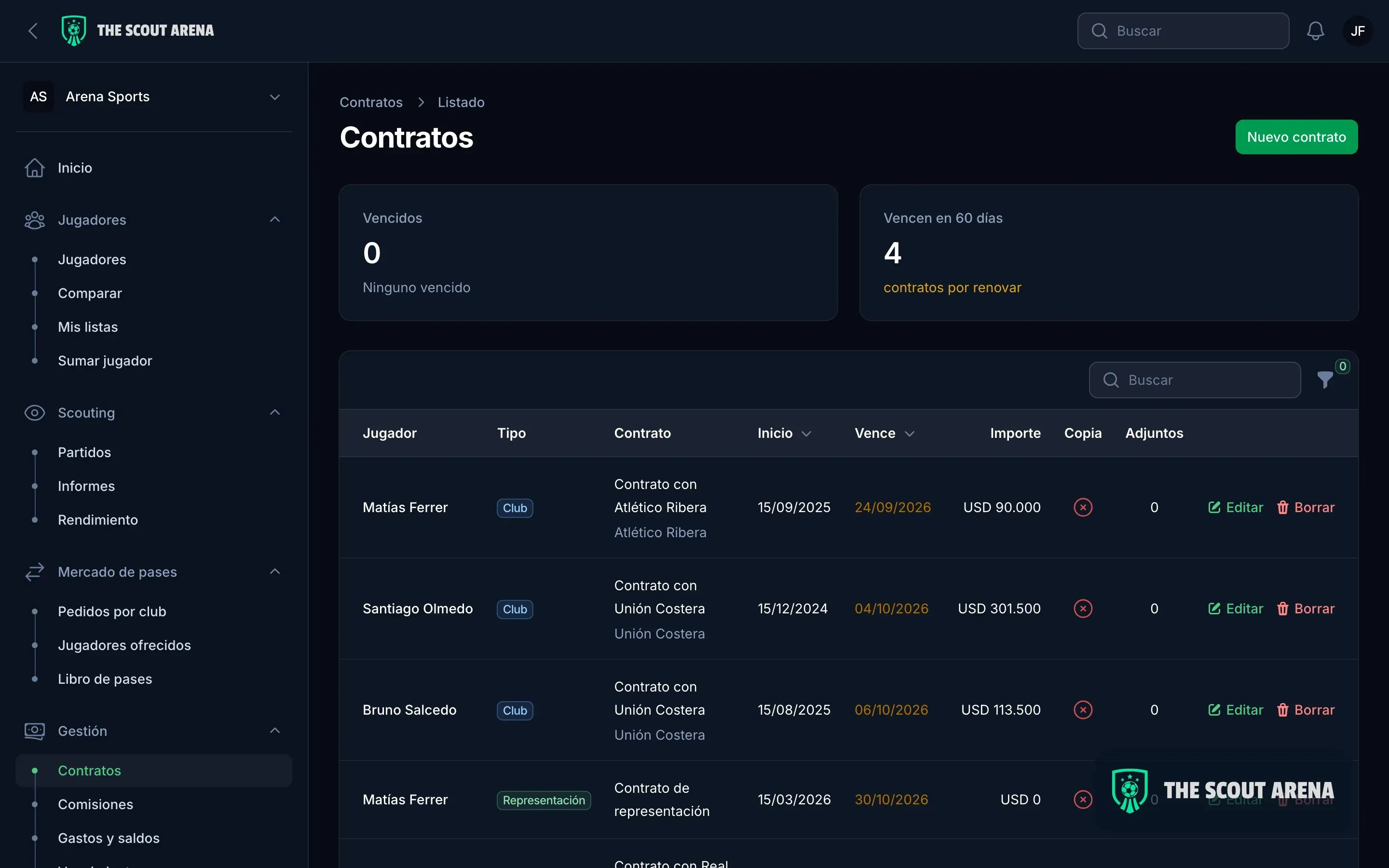Click The Scout Arena shield logo

[x=74, y=31]
